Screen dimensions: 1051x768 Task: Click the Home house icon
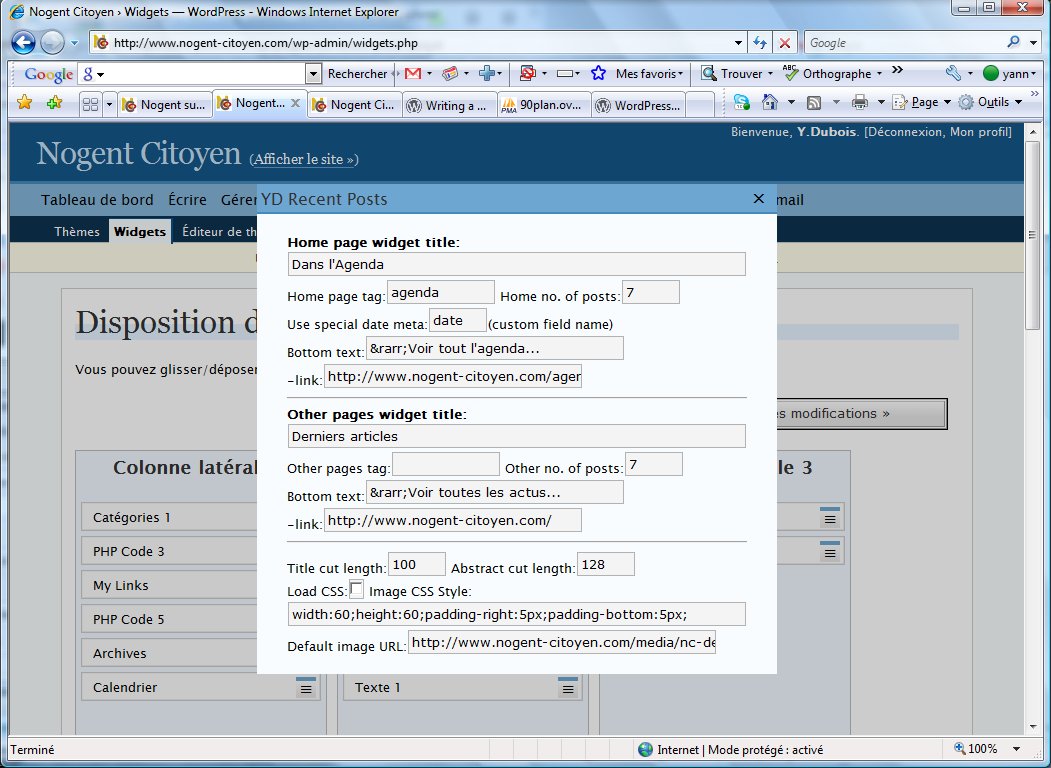click(x=770, y=102)
